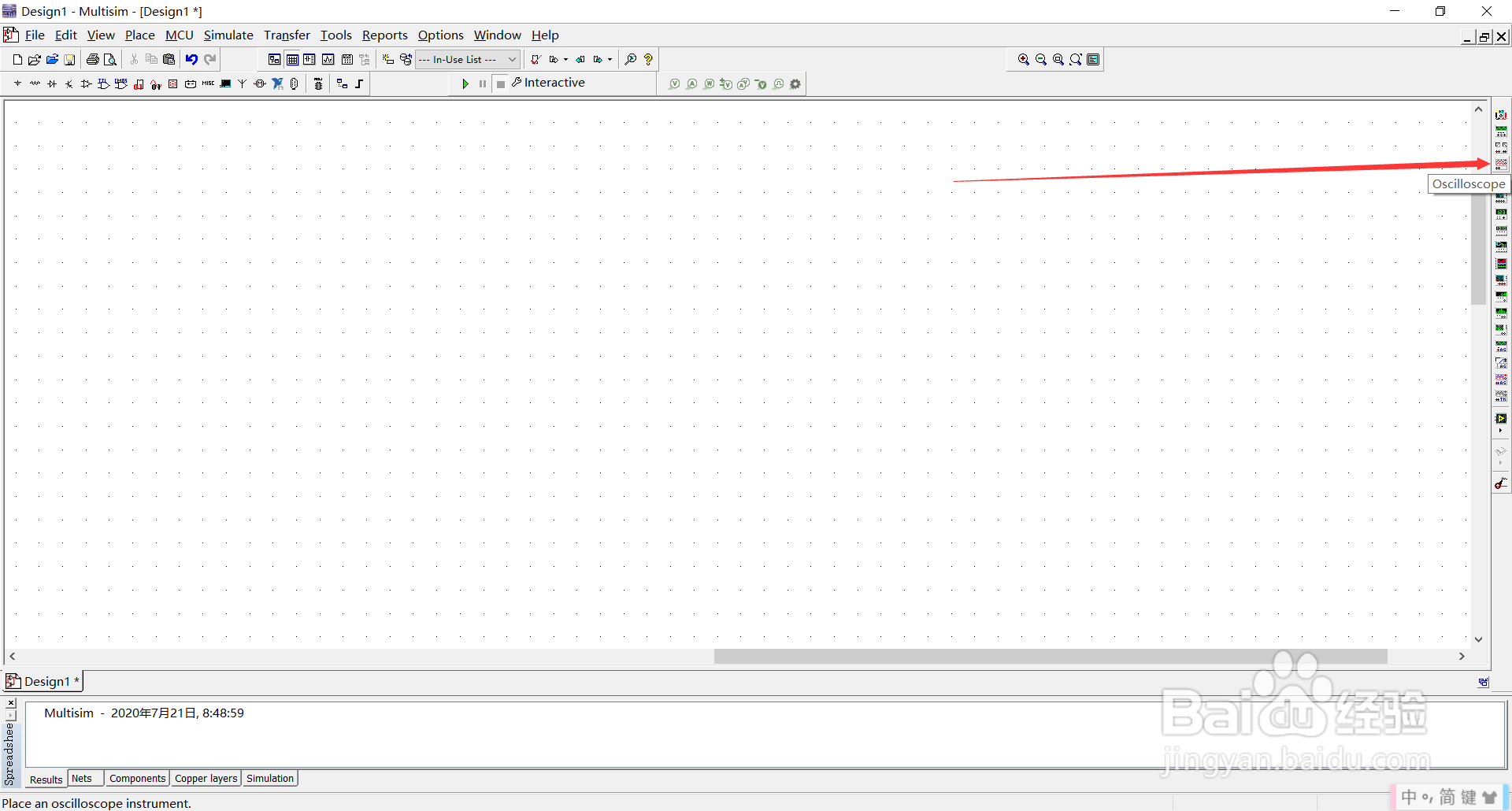
Task: Open the Database Manager
Action: [x=406, y=59]
